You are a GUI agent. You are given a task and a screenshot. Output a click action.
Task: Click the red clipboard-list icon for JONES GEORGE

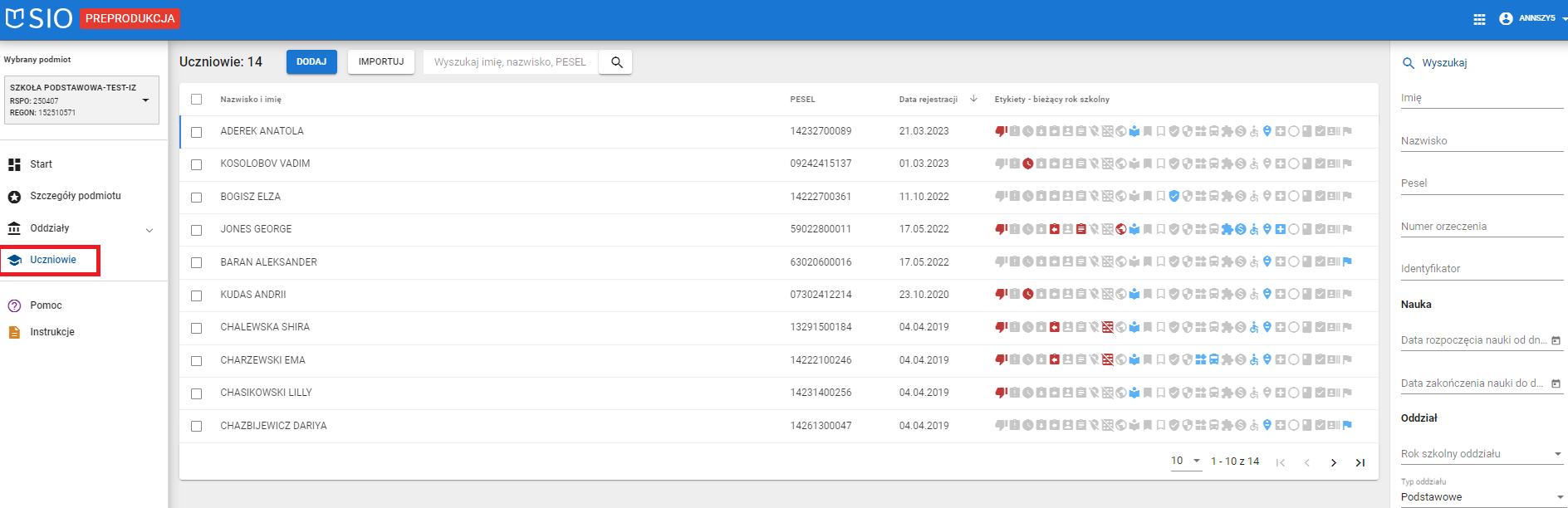point(1080,229)
